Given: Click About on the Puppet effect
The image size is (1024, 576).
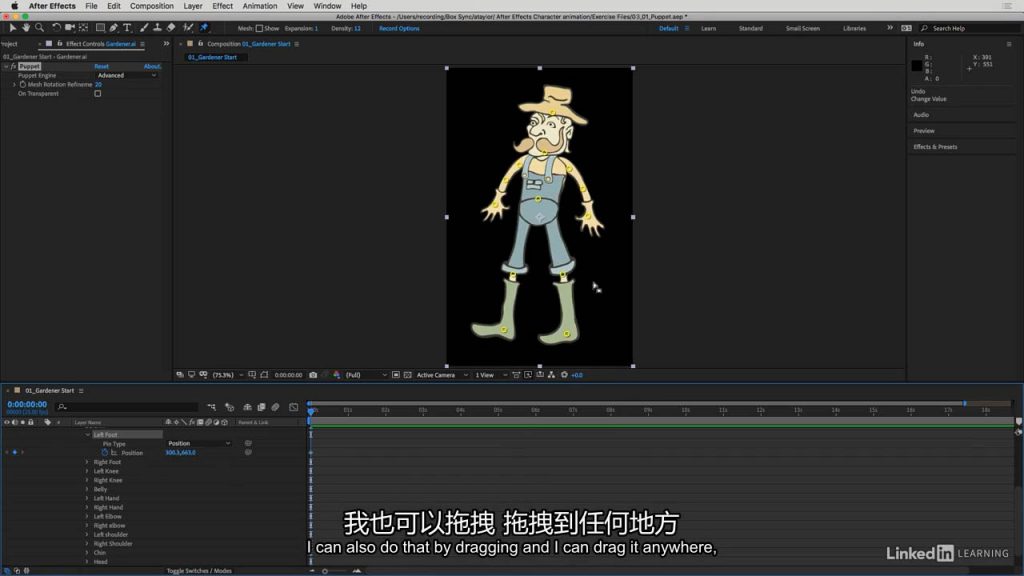Looking at the screenshot, I should coord(152,66).
